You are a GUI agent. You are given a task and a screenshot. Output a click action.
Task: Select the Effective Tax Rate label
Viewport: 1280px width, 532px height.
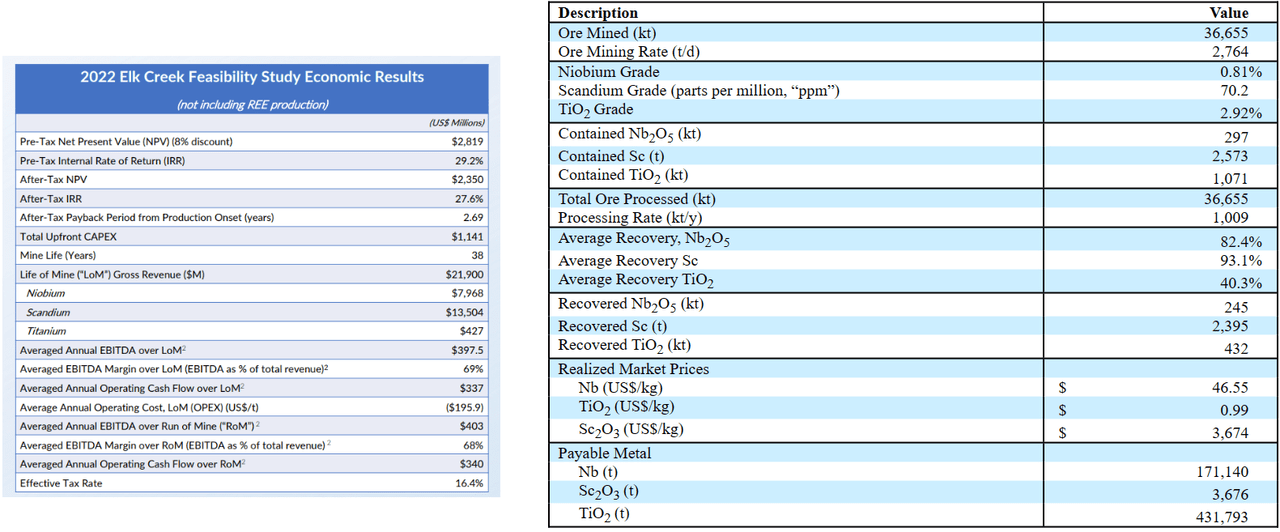pyautogui.click(x=62, y=483)
